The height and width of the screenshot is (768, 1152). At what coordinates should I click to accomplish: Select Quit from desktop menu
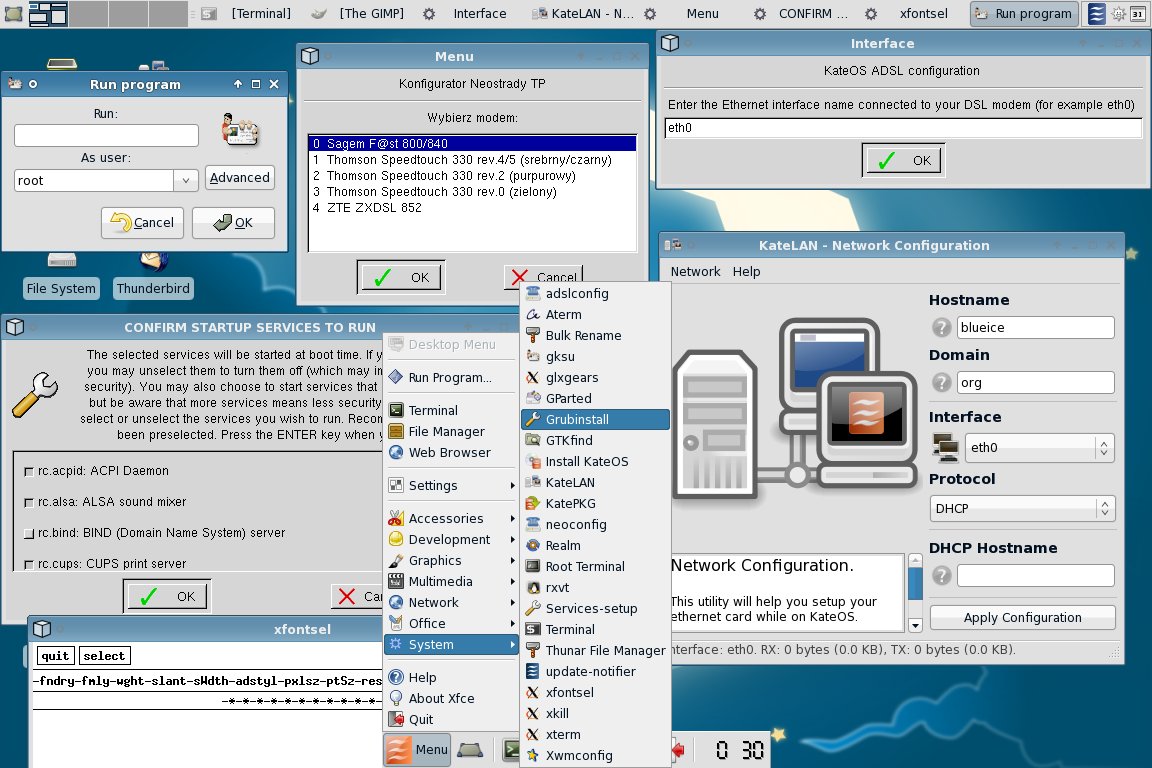(x=450, y=719)
